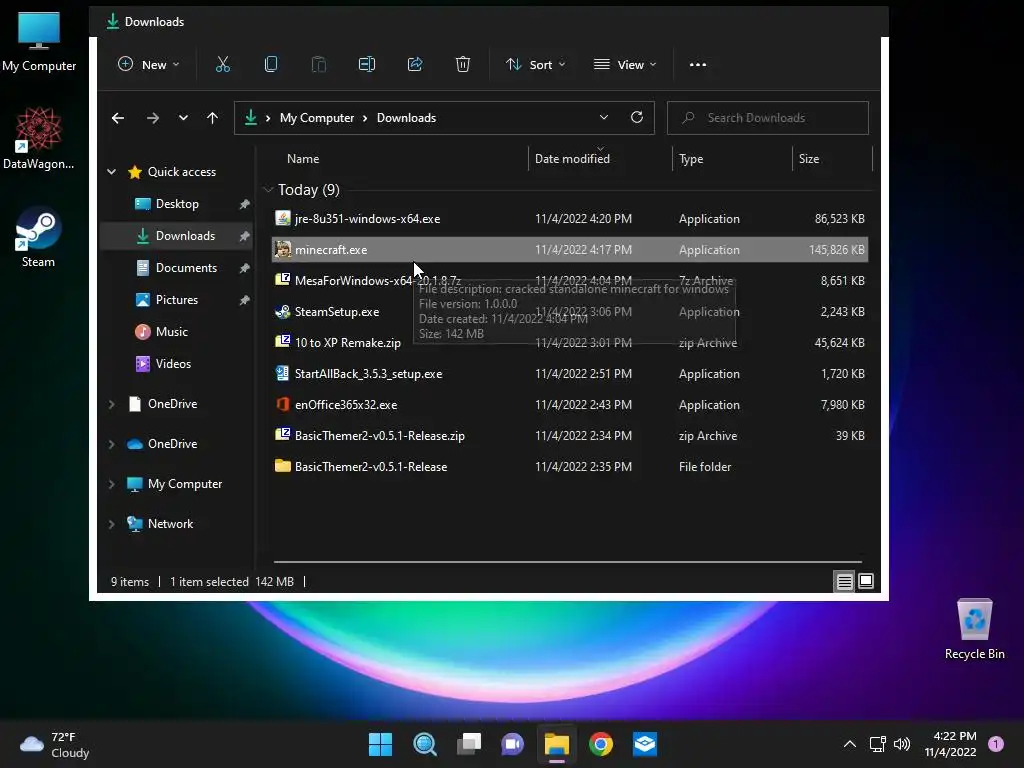Click My Computer in address breadcrumb

coord(317,118)
